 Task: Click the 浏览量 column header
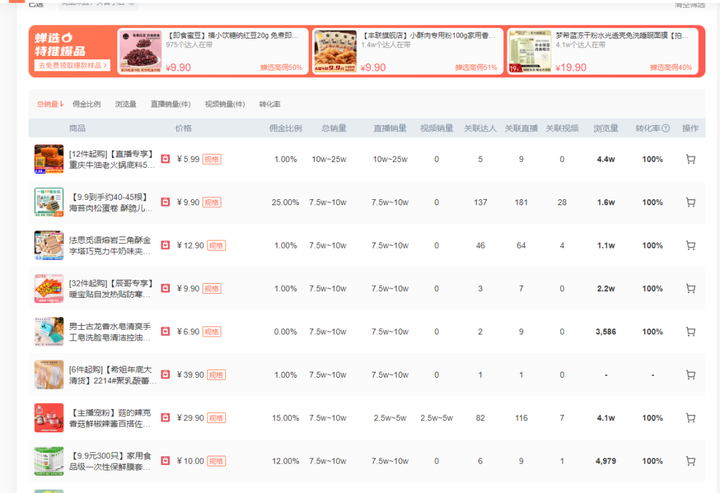pos(606,129)
